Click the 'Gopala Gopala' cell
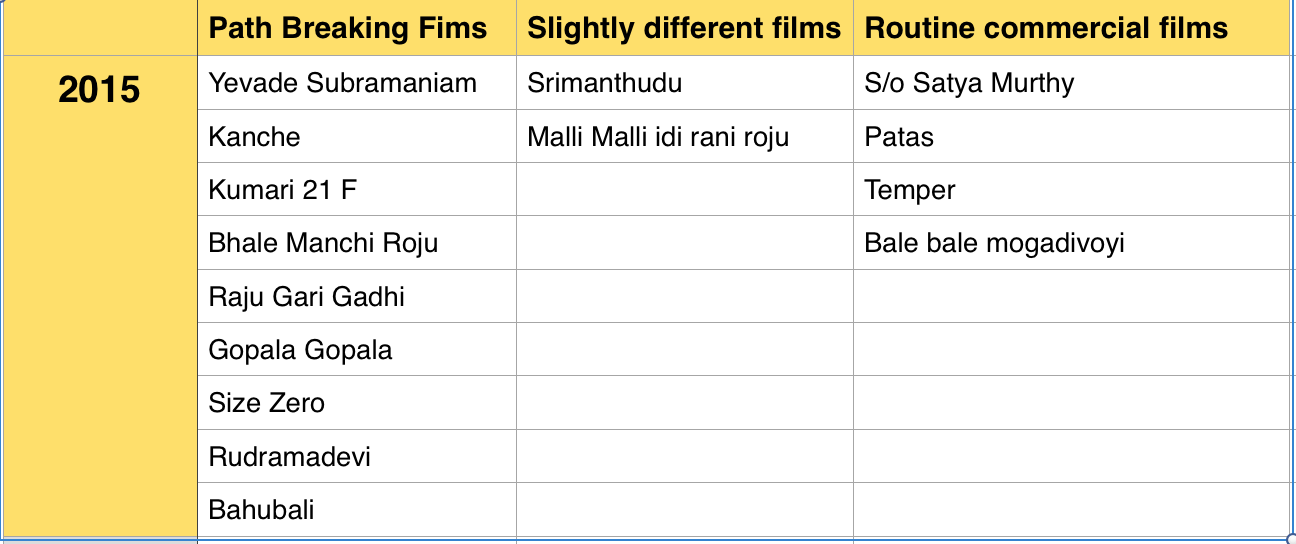Image resolution: width=1296 pixels, height=544 pixels. 300,350
